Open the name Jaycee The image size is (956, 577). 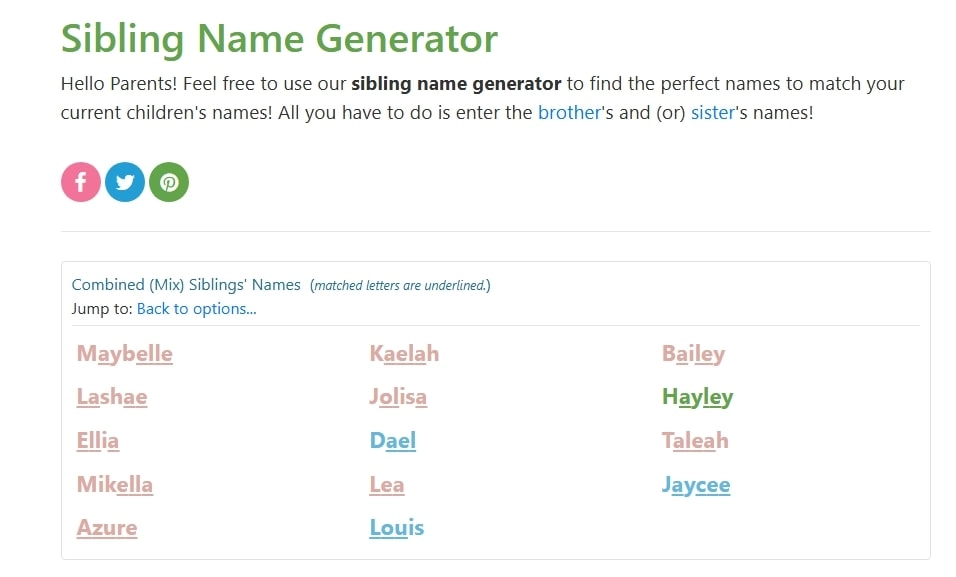pos(696,485)
